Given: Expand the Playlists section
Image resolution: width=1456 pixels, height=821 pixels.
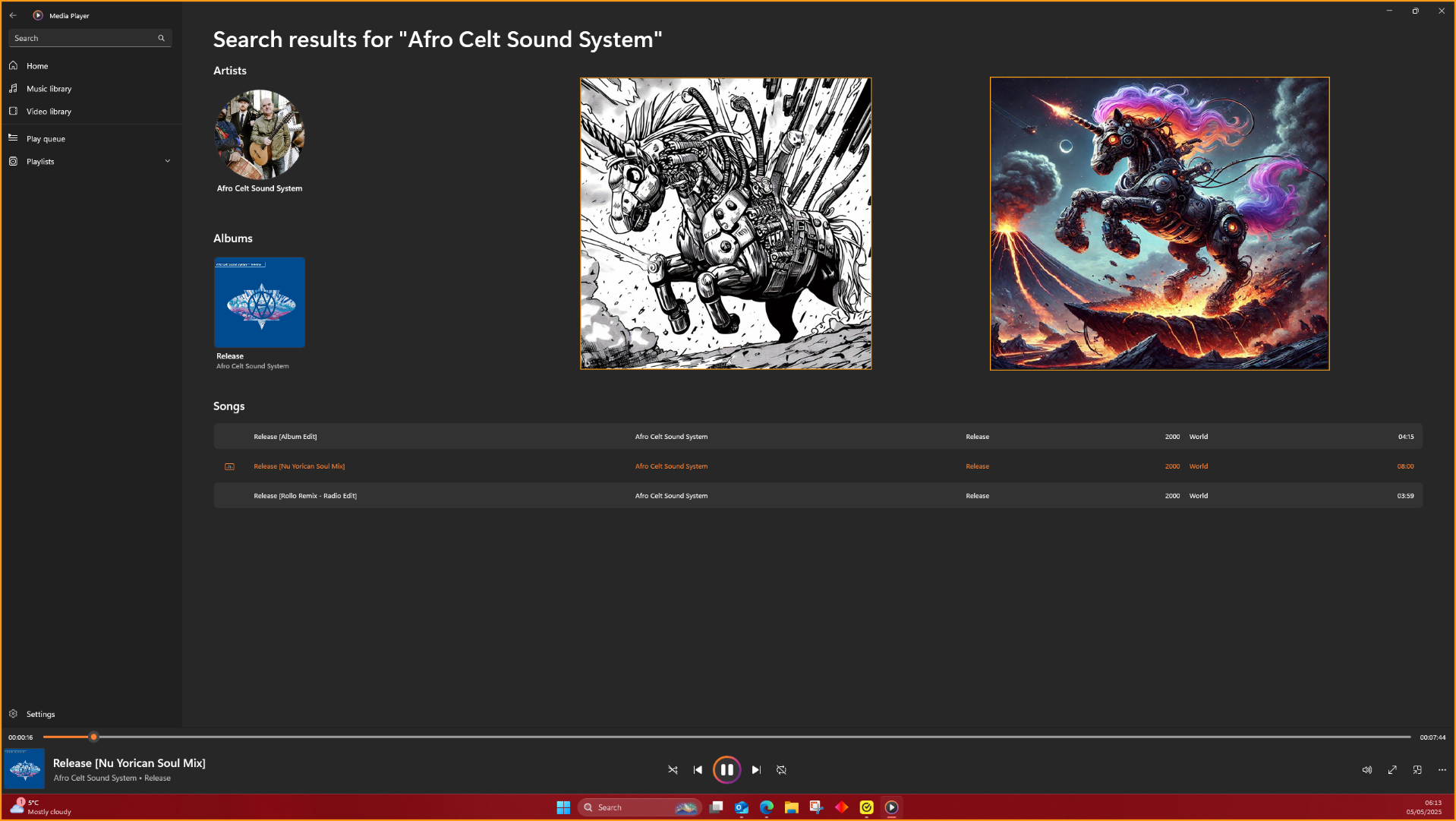Looking at the screenshot, I should [167, 161].
